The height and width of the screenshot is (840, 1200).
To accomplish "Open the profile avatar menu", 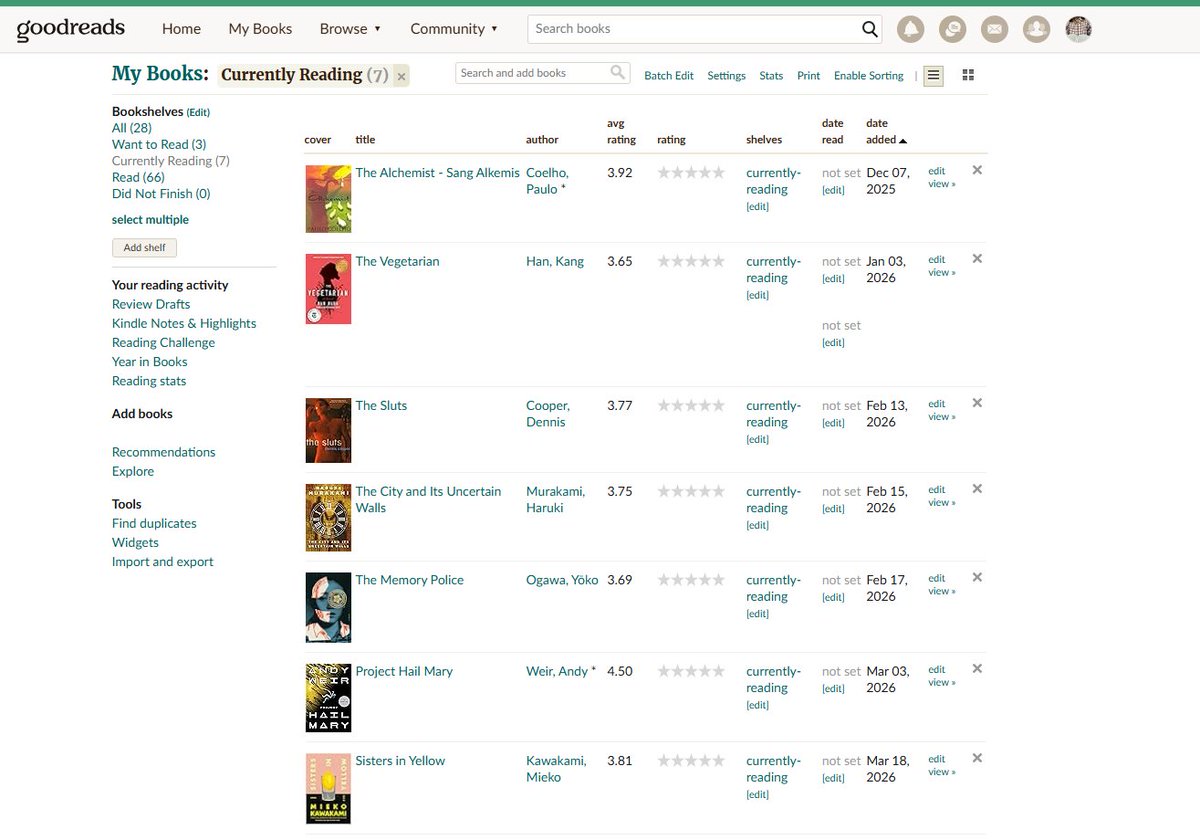I will [1078, 29].
